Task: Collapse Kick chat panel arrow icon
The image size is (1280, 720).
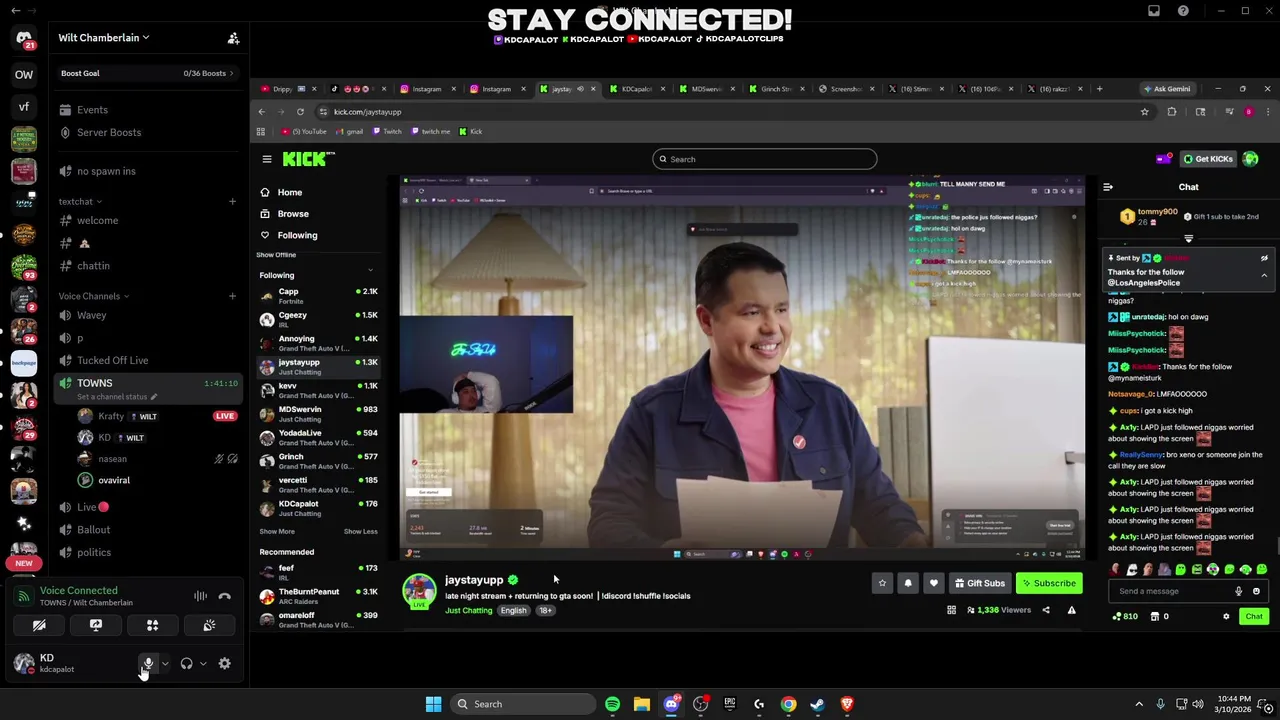Action: pyautogui.click(x=1108, y=187)
